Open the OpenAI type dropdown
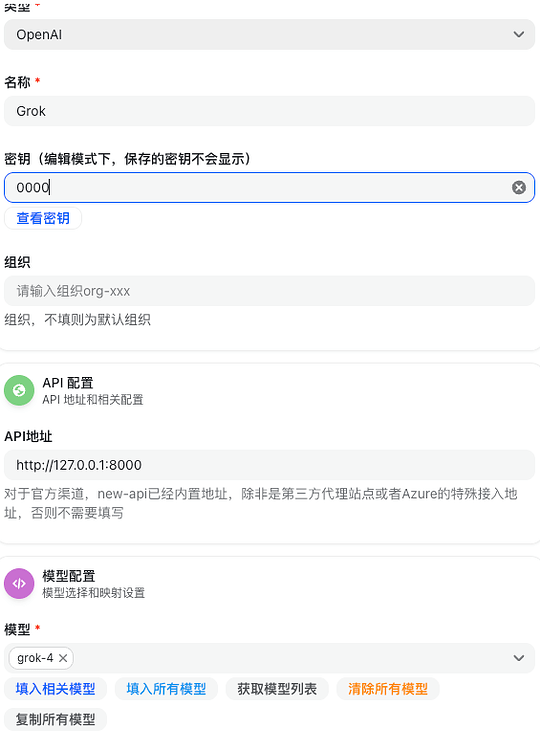This screenshot has width=540, height=750. point(269,34)
